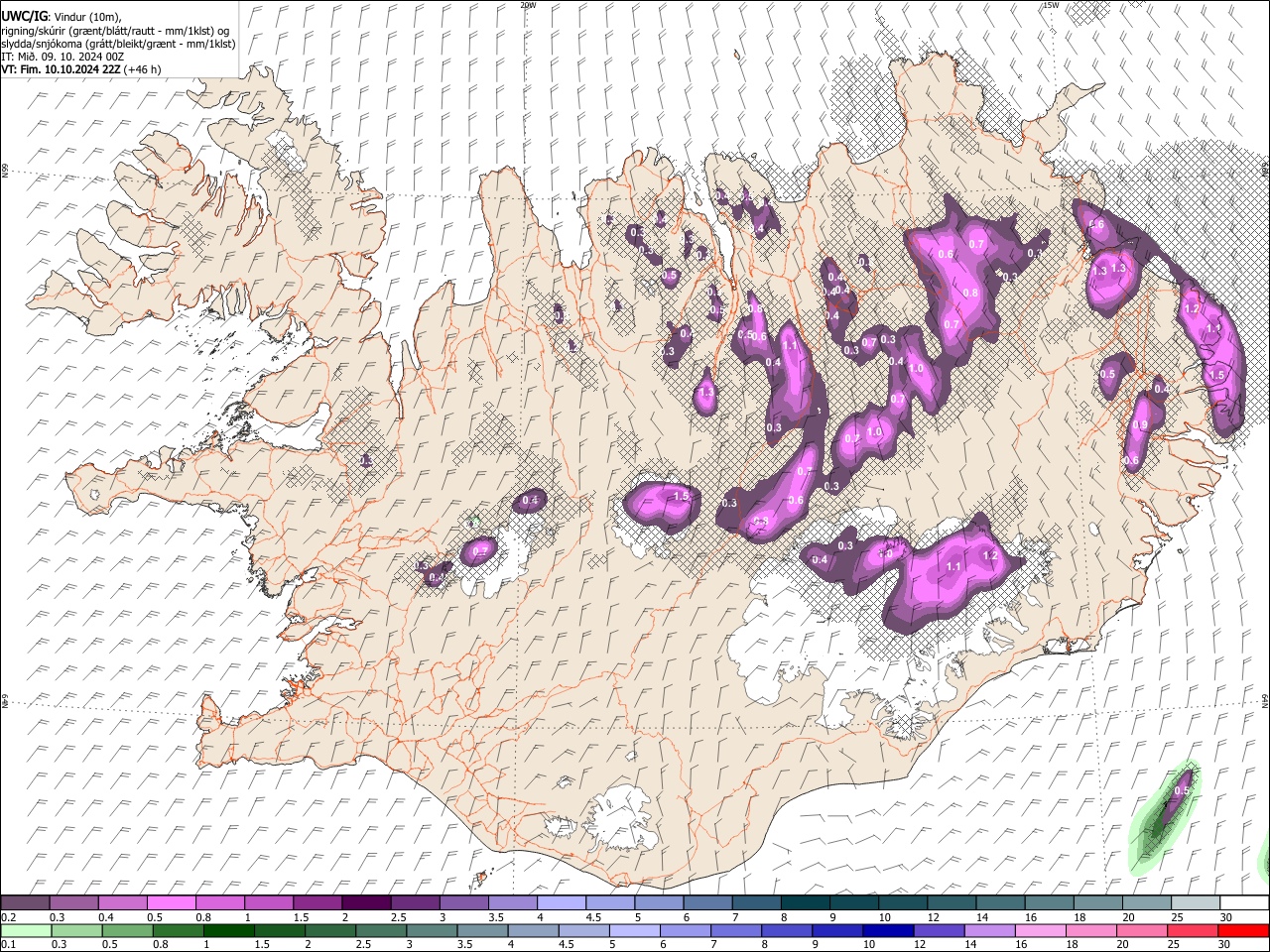Select the bright pink 0.5–0.8 snow legend swatch
Viewport: 1270px width, 952px height.
[172, 903]
